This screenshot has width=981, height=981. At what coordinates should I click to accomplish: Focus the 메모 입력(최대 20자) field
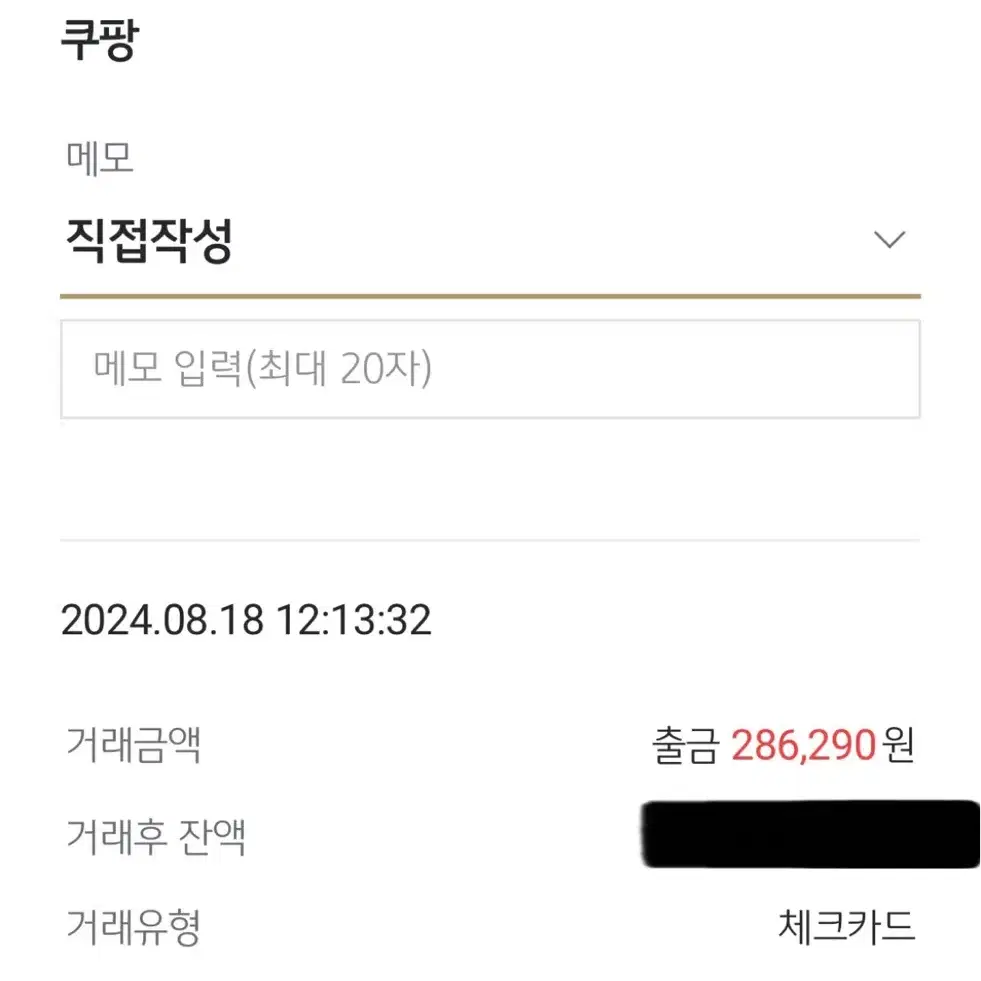pyautogui.click(x=490, y=369)
